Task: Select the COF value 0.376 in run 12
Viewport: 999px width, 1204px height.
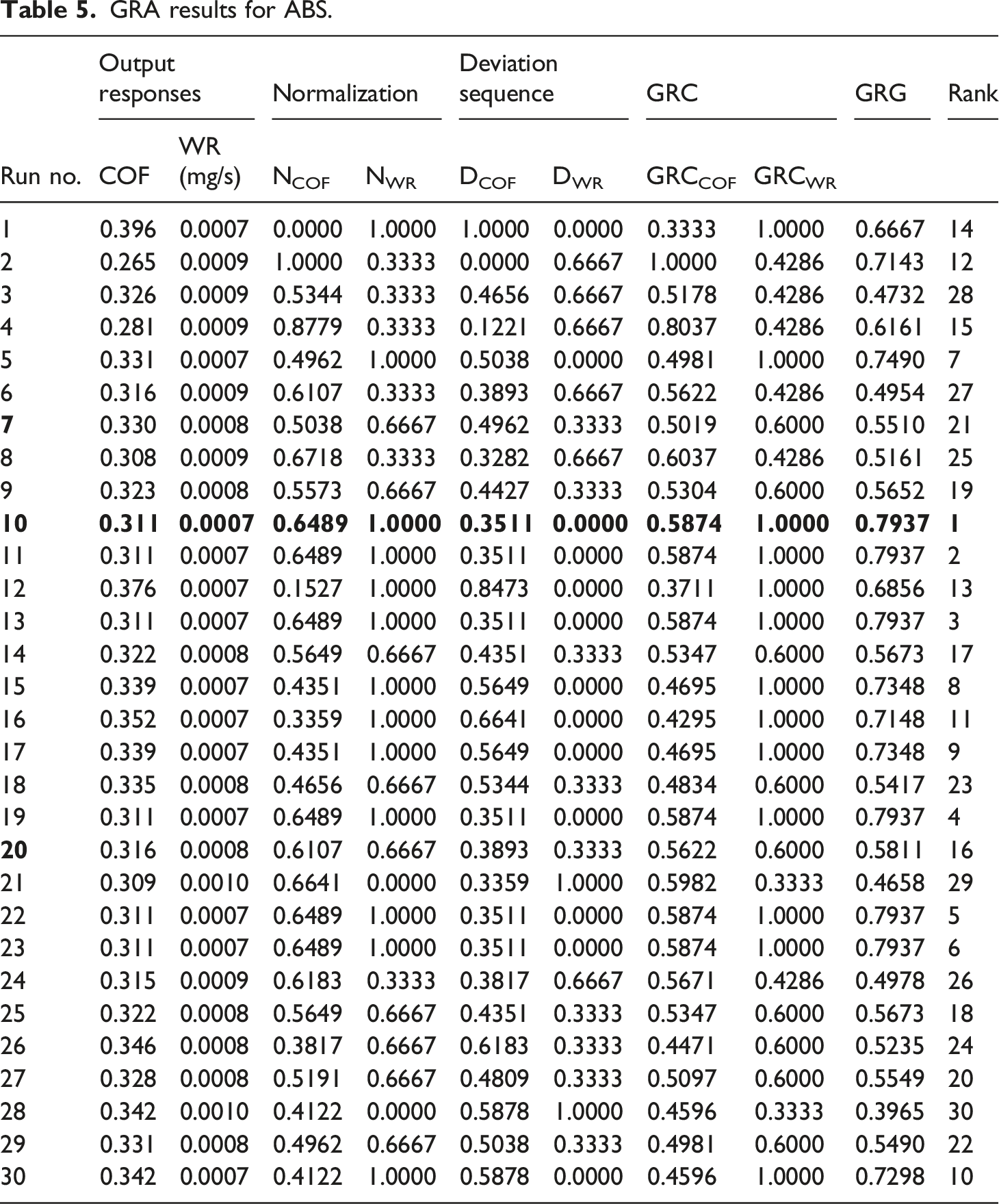Action: 127,589
